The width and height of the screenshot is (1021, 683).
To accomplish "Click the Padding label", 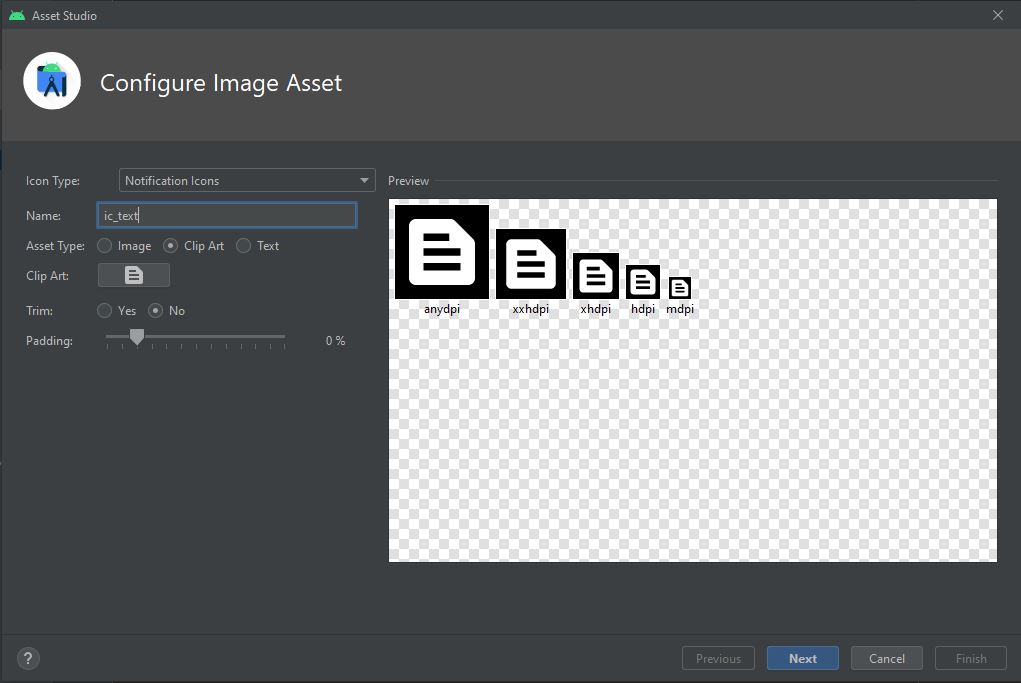I will coord(49,341).
